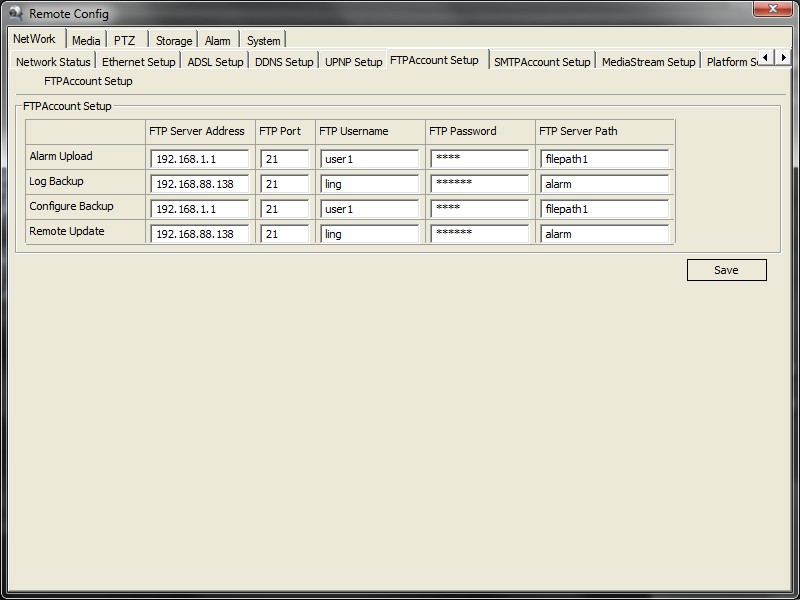Open the Storage tab
The height and width of the screenshot is (600, 800).
174,41
